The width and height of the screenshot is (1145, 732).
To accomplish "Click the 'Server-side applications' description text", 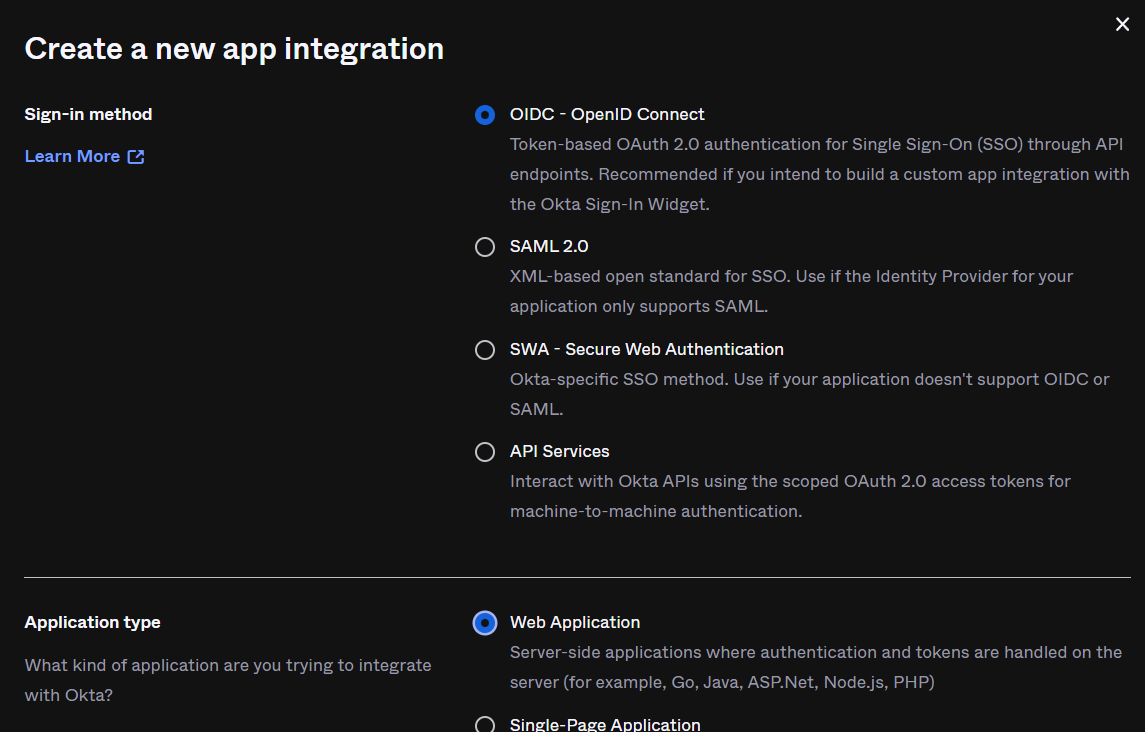I will (x=816, y=667).
